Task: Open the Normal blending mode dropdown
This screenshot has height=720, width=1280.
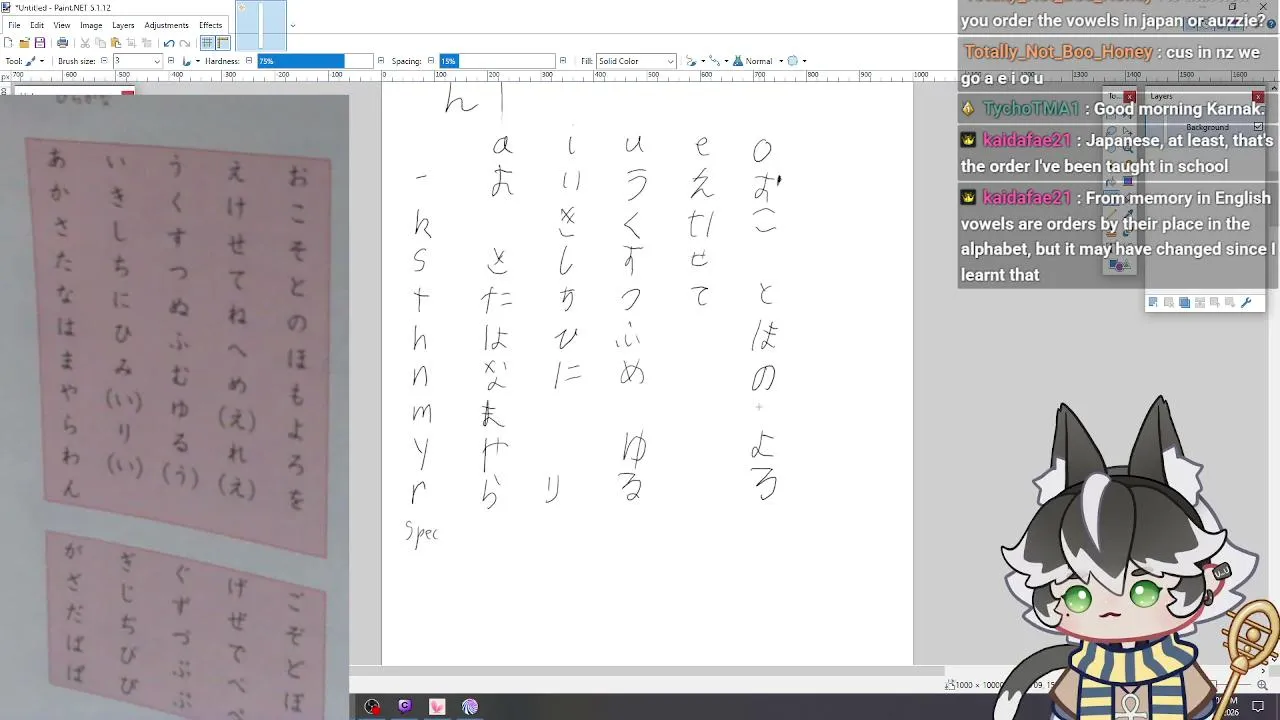Action: click(756, 61)
